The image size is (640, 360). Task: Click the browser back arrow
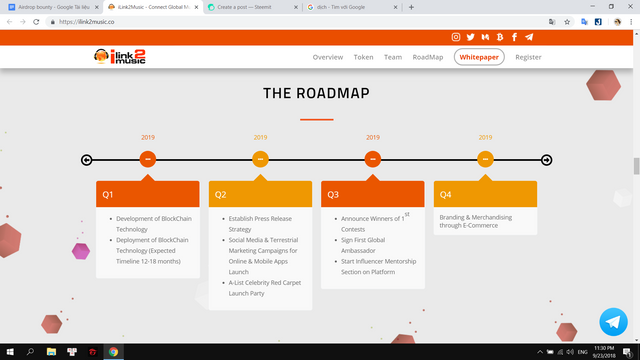(9, 22)
